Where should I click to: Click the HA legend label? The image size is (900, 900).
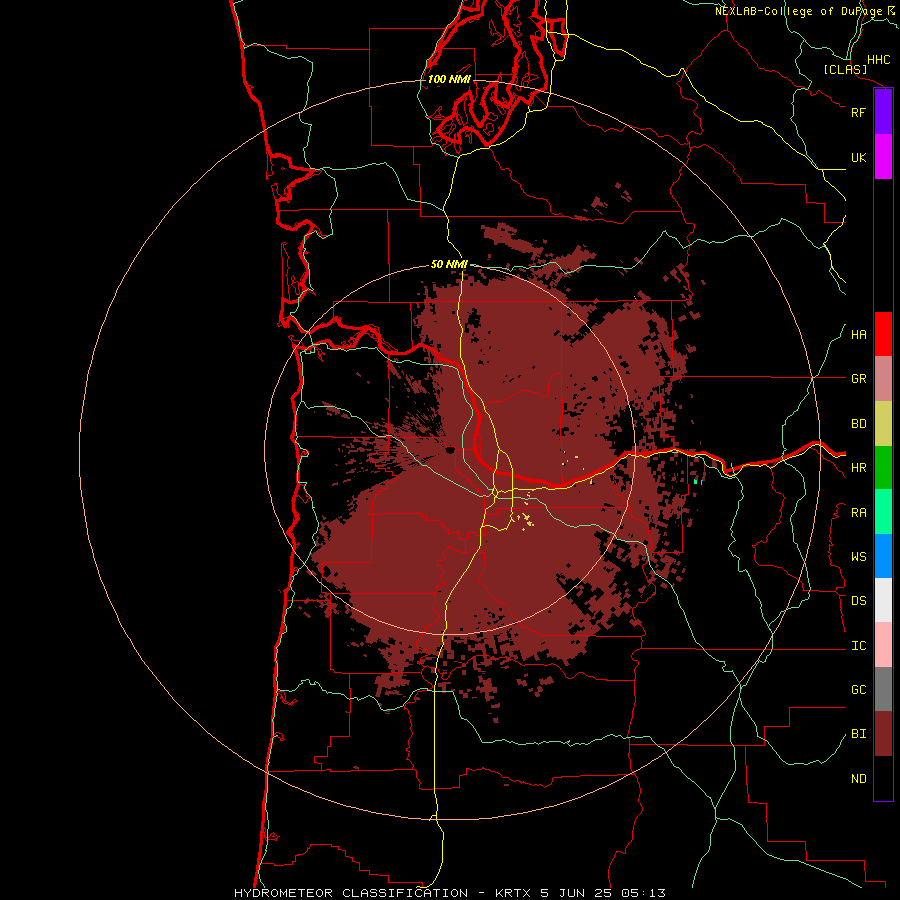[858, 335]
